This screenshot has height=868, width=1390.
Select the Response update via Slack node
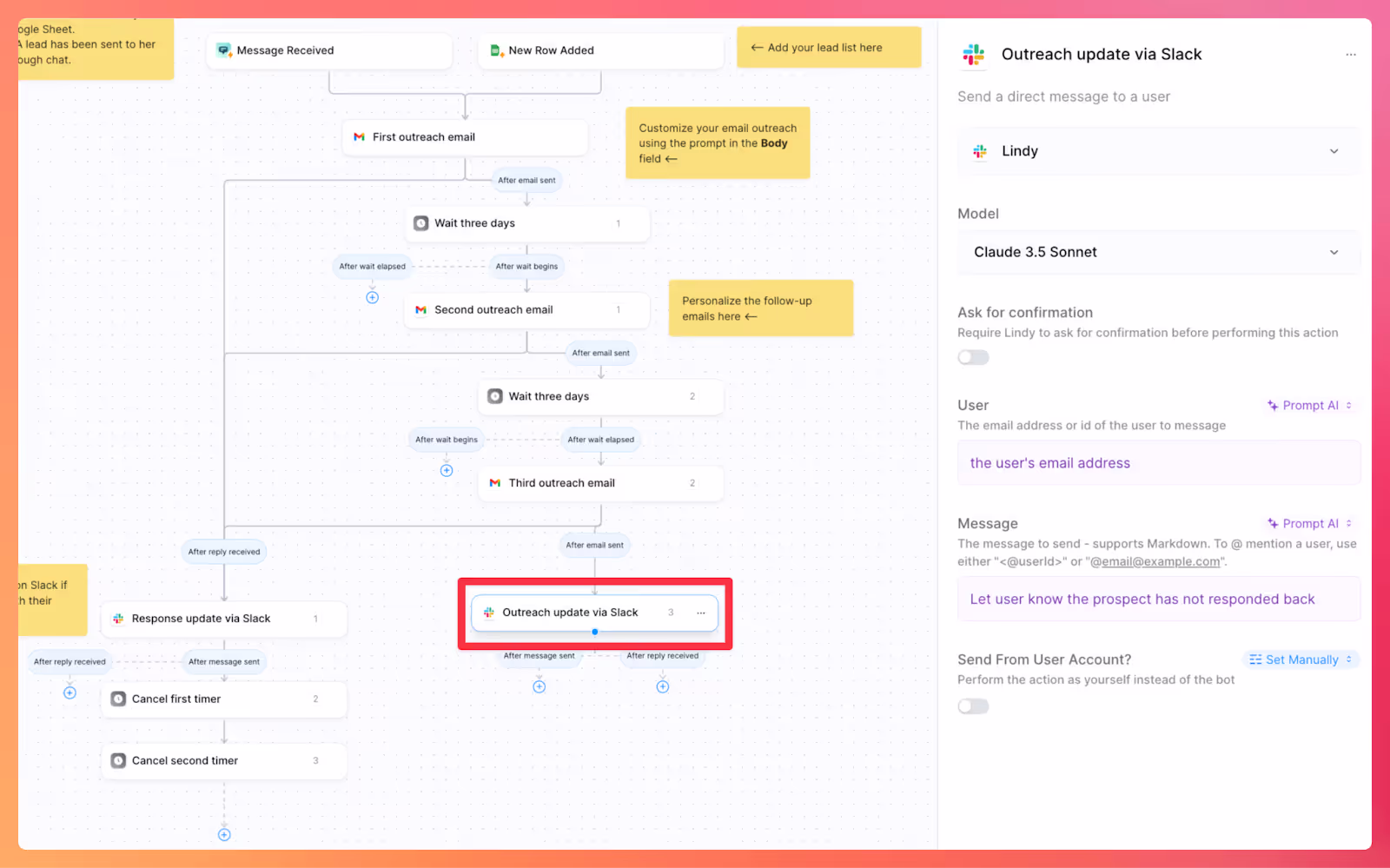224,619
